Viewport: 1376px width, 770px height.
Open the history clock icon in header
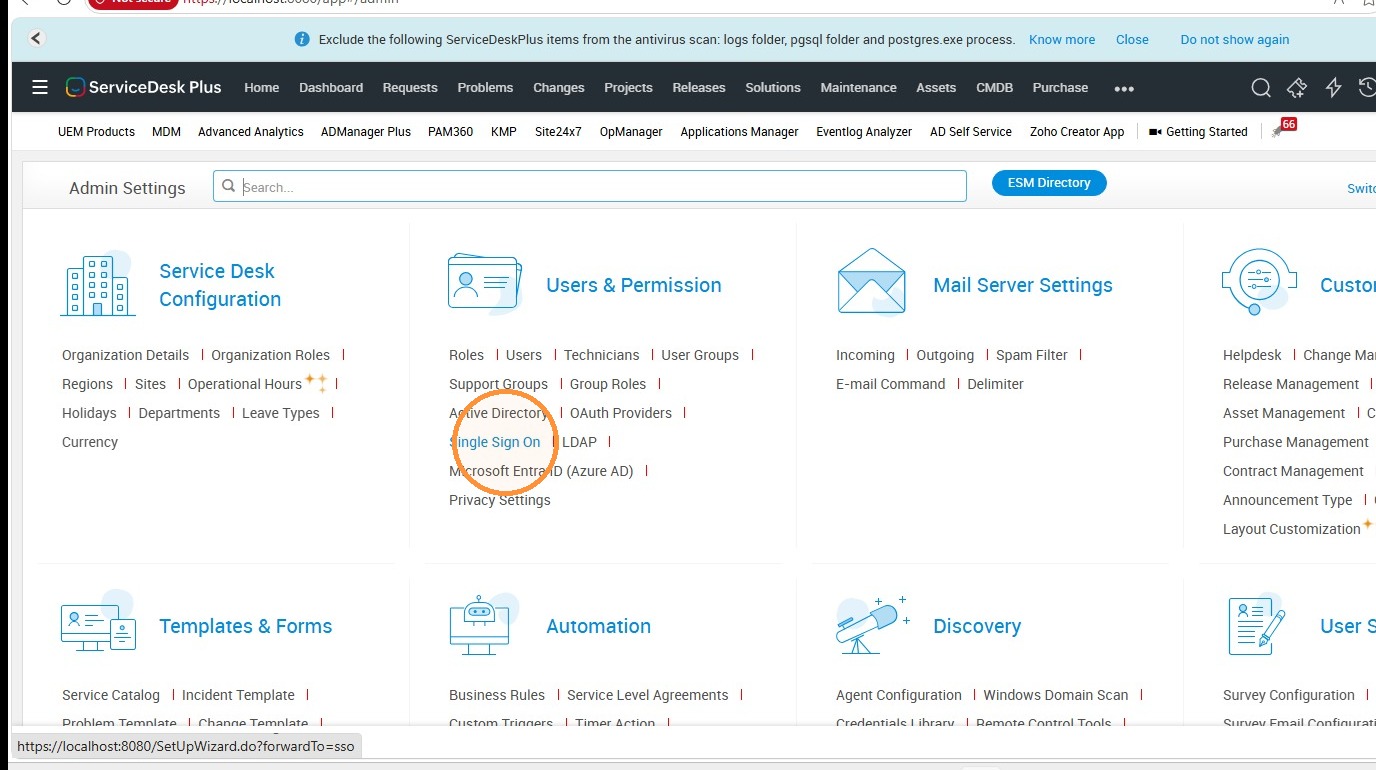coord(1367,88)
